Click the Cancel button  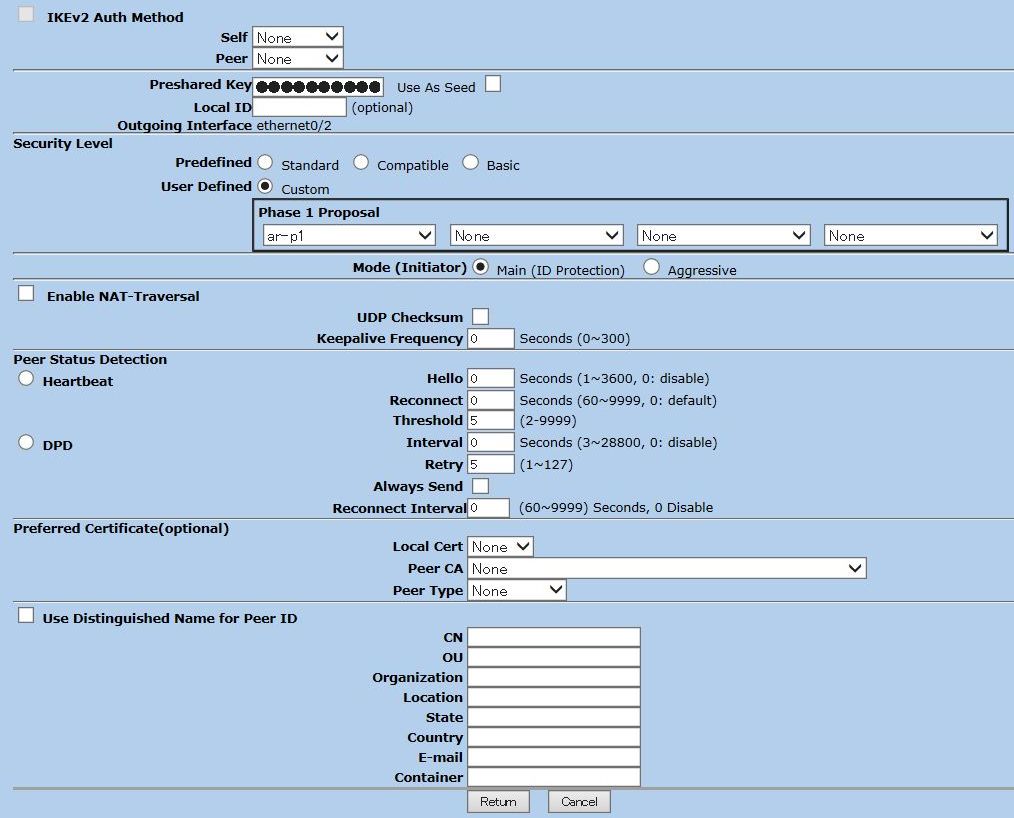point(579,802)
